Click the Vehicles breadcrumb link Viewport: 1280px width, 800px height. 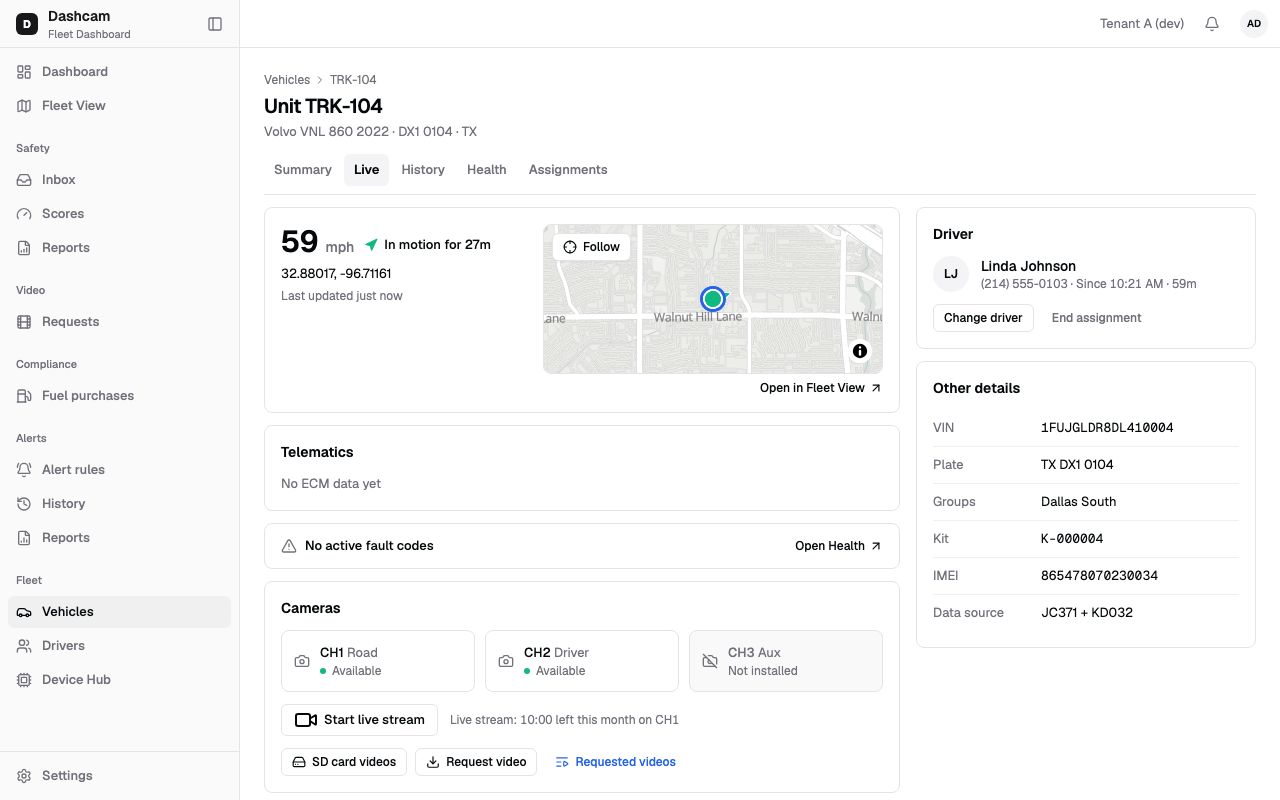pyautogui.click(x=287, y=80)
